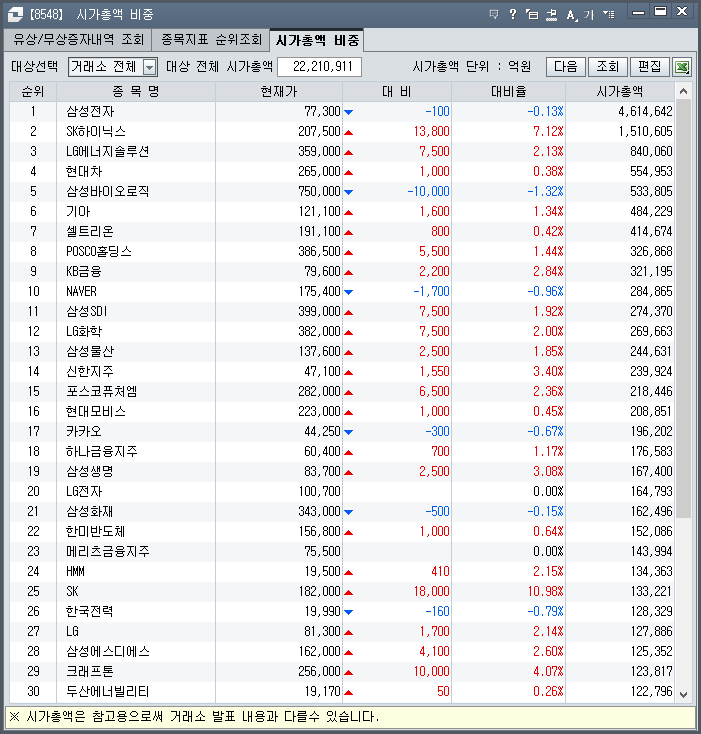
Task: Select the KB금융 stock name
Action: pyautogui.click(x=84, y=272)
